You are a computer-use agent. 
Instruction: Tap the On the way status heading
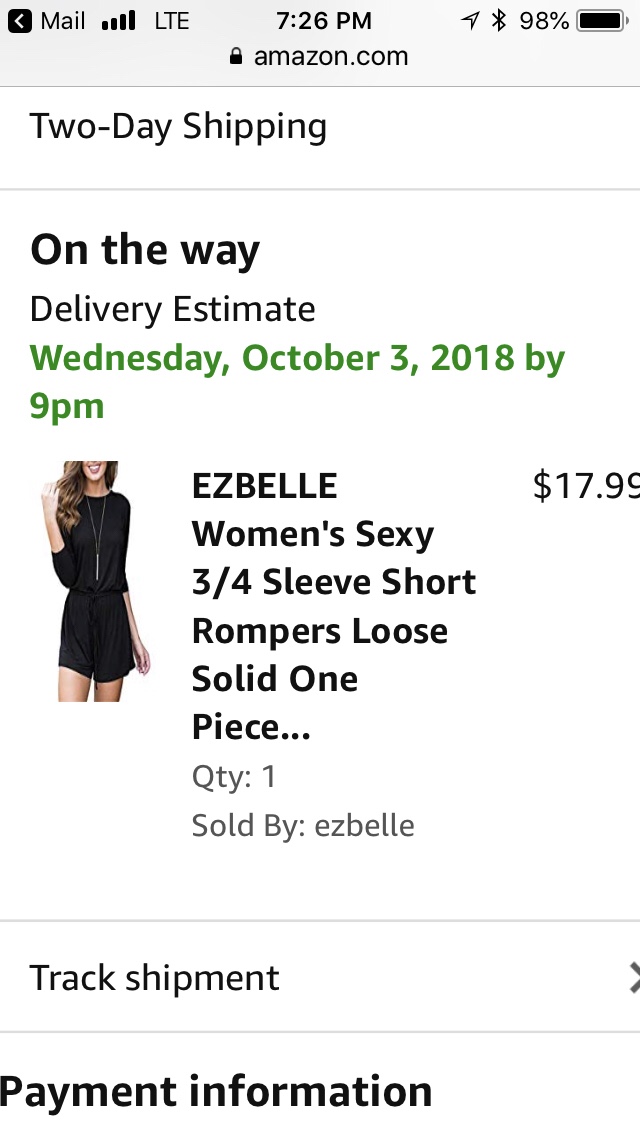pyautogui.click(x=145, y=250)
